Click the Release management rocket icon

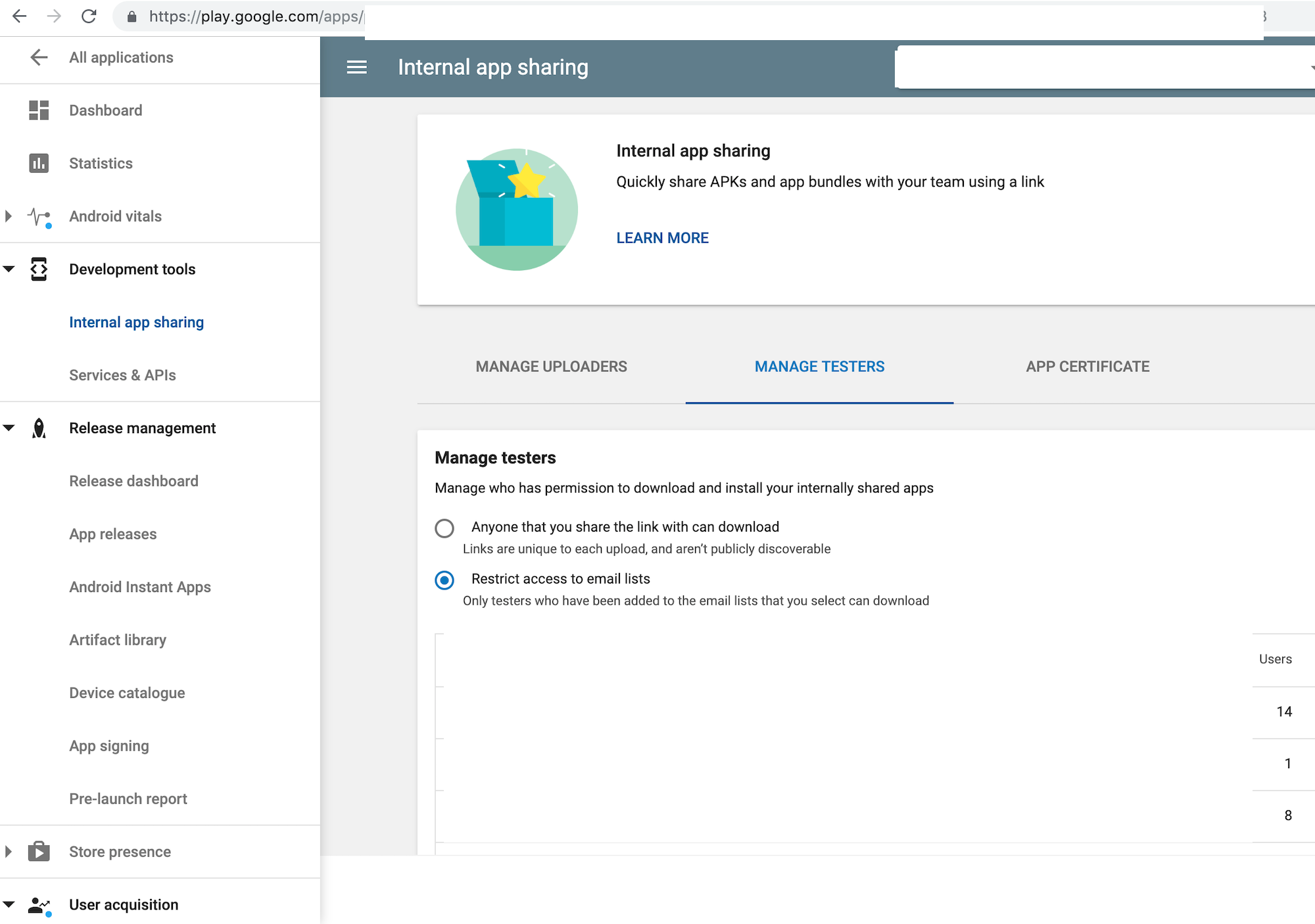click(x=39, y=428)
